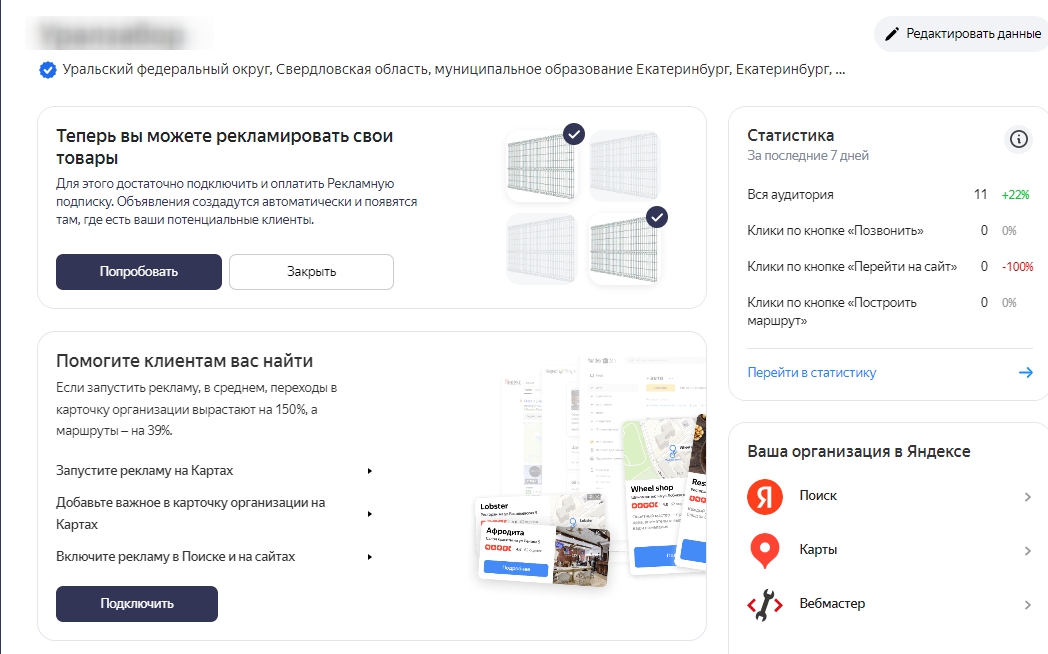Toggle checkmark on bottom-right fence product image
1048x654 pixels.
(656, 217)
